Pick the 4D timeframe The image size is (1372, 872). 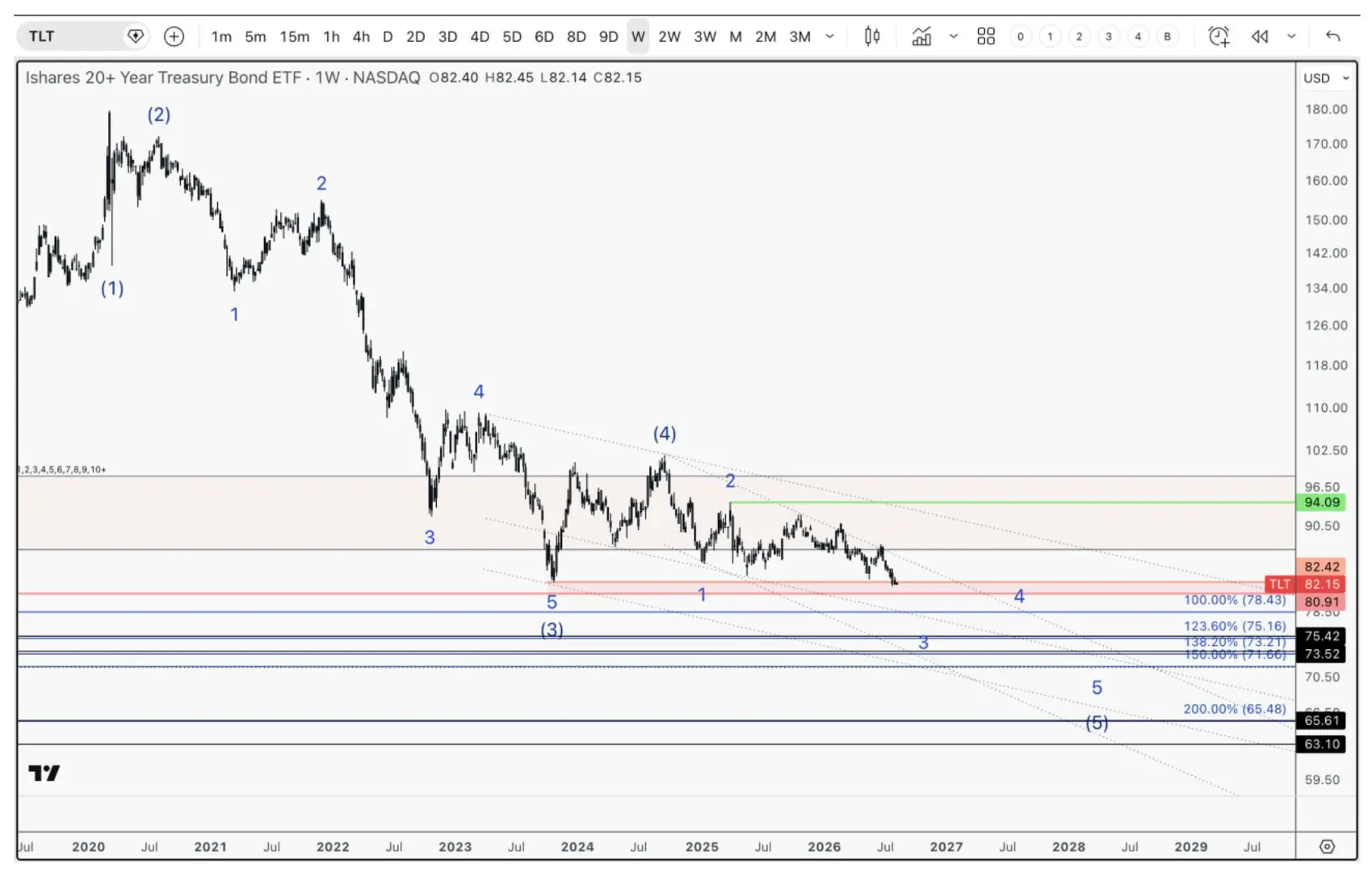[480, 36]
